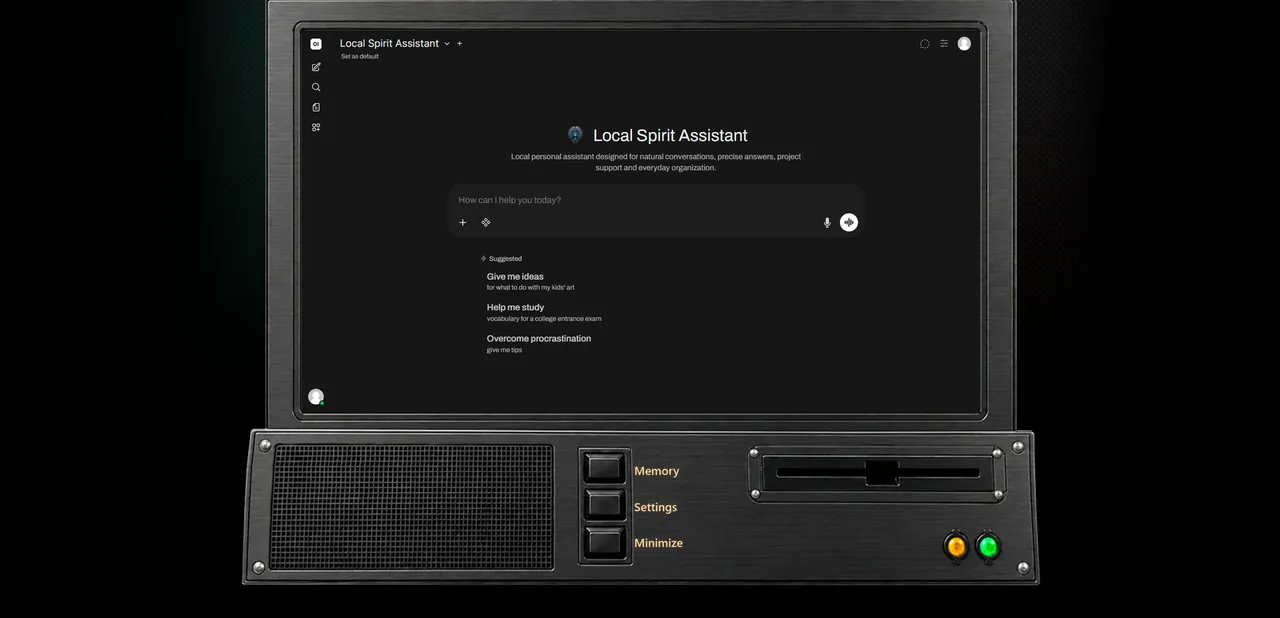Click the Minimize hardware button
Viewport: 1280px width, 618px height.
coord(605,543)
